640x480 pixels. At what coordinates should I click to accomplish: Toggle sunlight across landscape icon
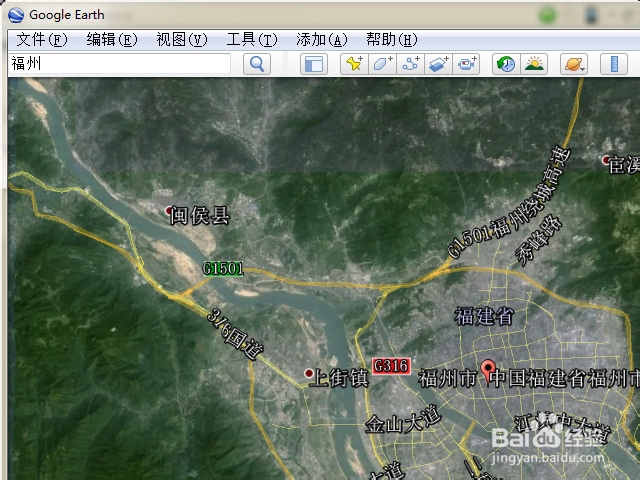534,64
